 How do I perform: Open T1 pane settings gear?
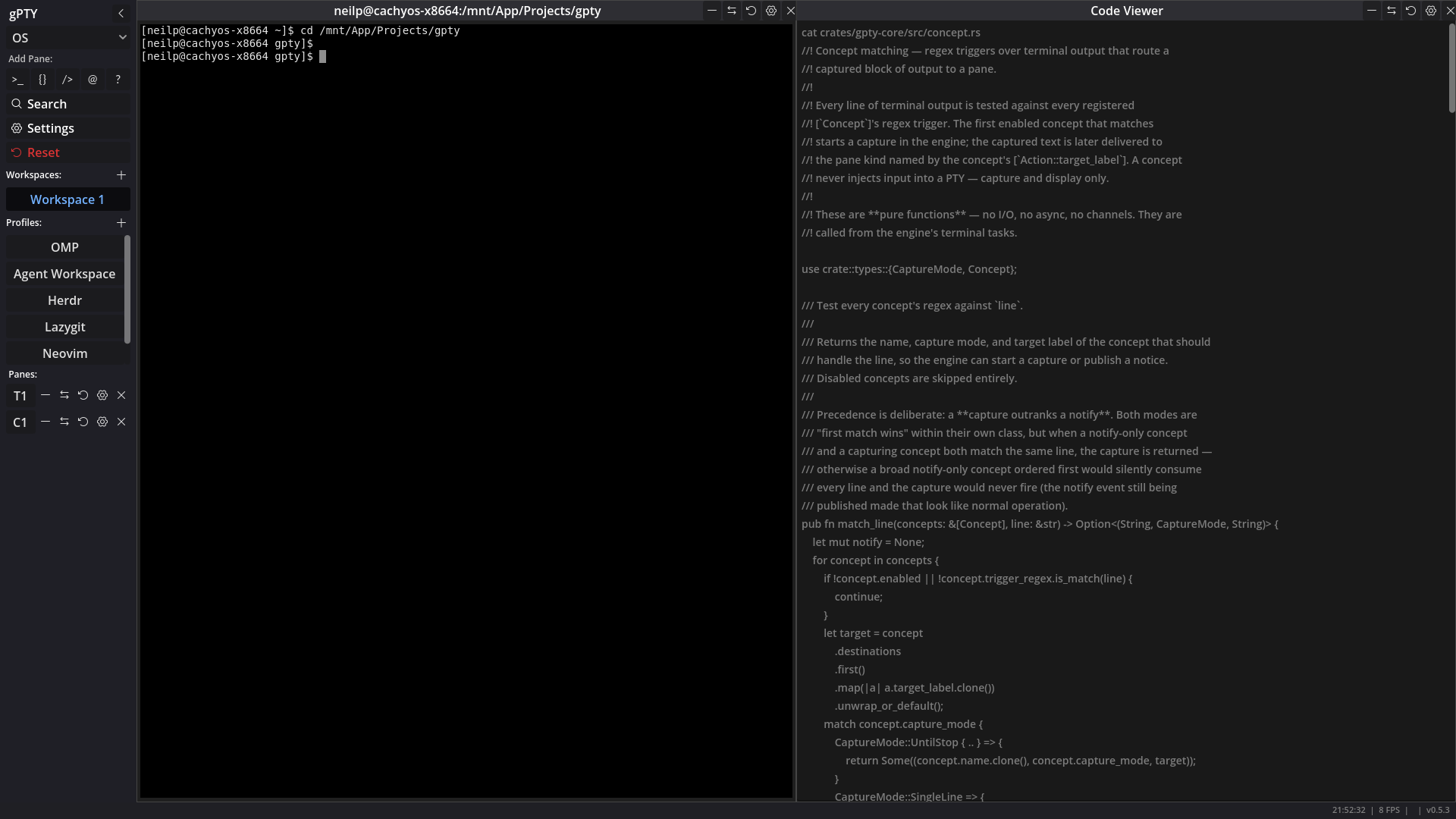[x=102, y=395]
